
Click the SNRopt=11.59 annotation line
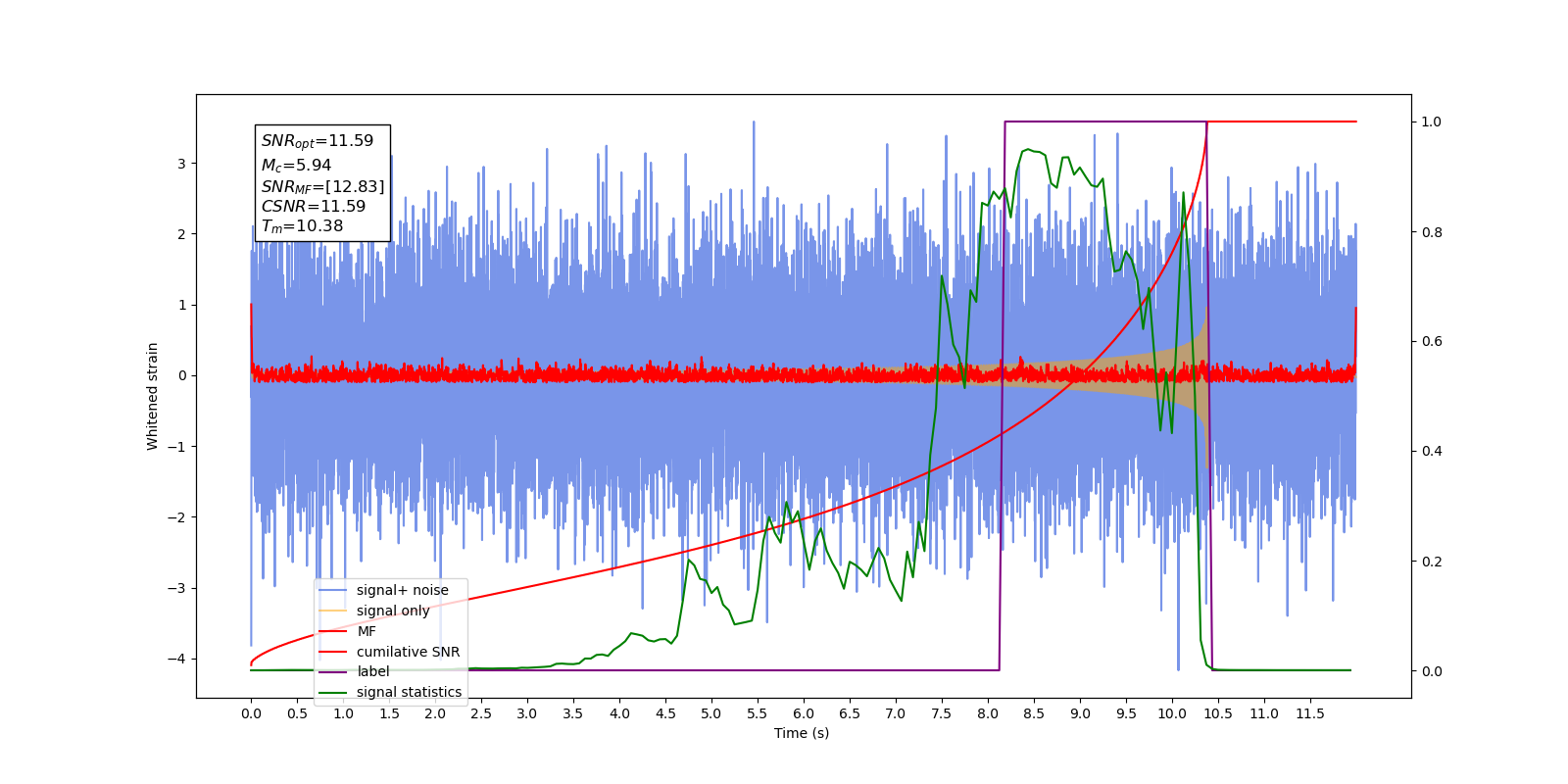[318, 141]
